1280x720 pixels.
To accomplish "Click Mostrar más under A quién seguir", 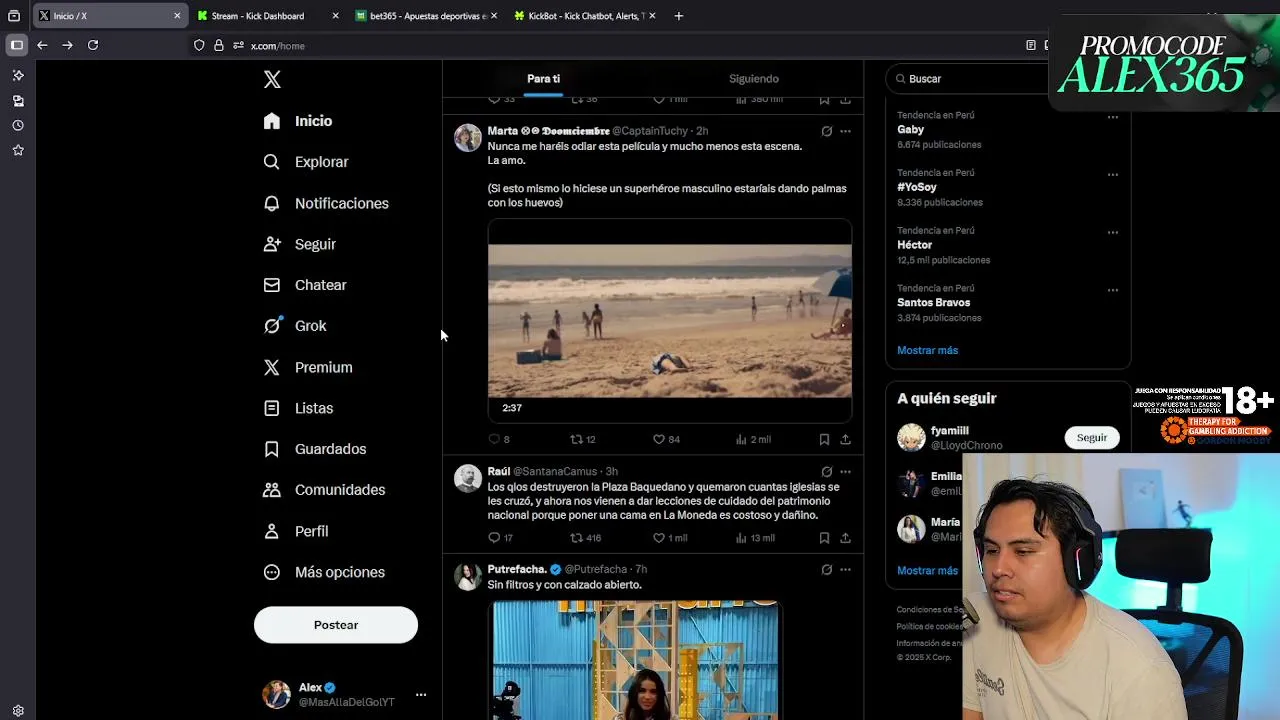I will coord(927,570).
